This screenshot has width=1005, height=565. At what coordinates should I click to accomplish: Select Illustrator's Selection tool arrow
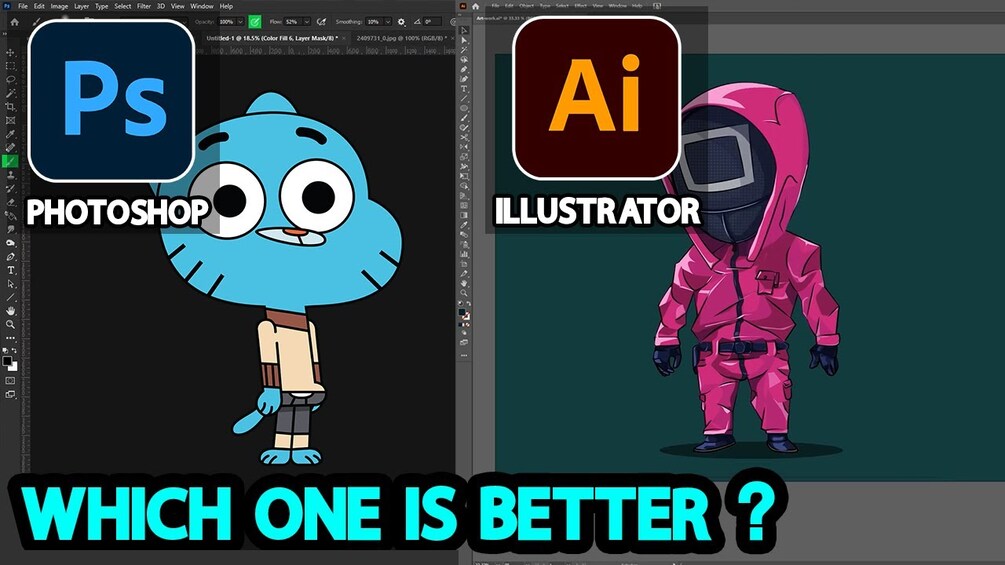click(x=464, y=30)
